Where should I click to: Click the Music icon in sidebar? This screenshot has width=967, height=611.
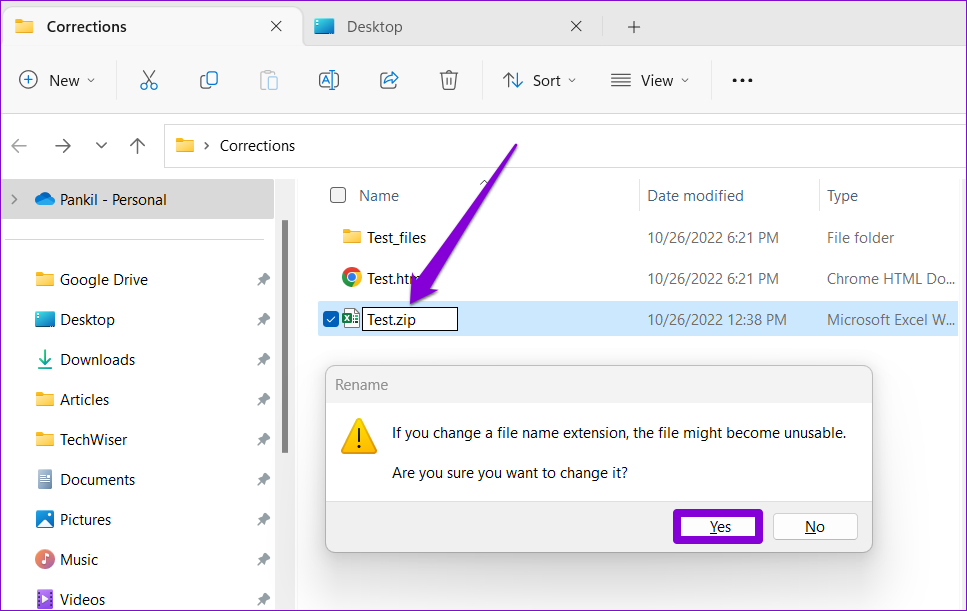44,559
